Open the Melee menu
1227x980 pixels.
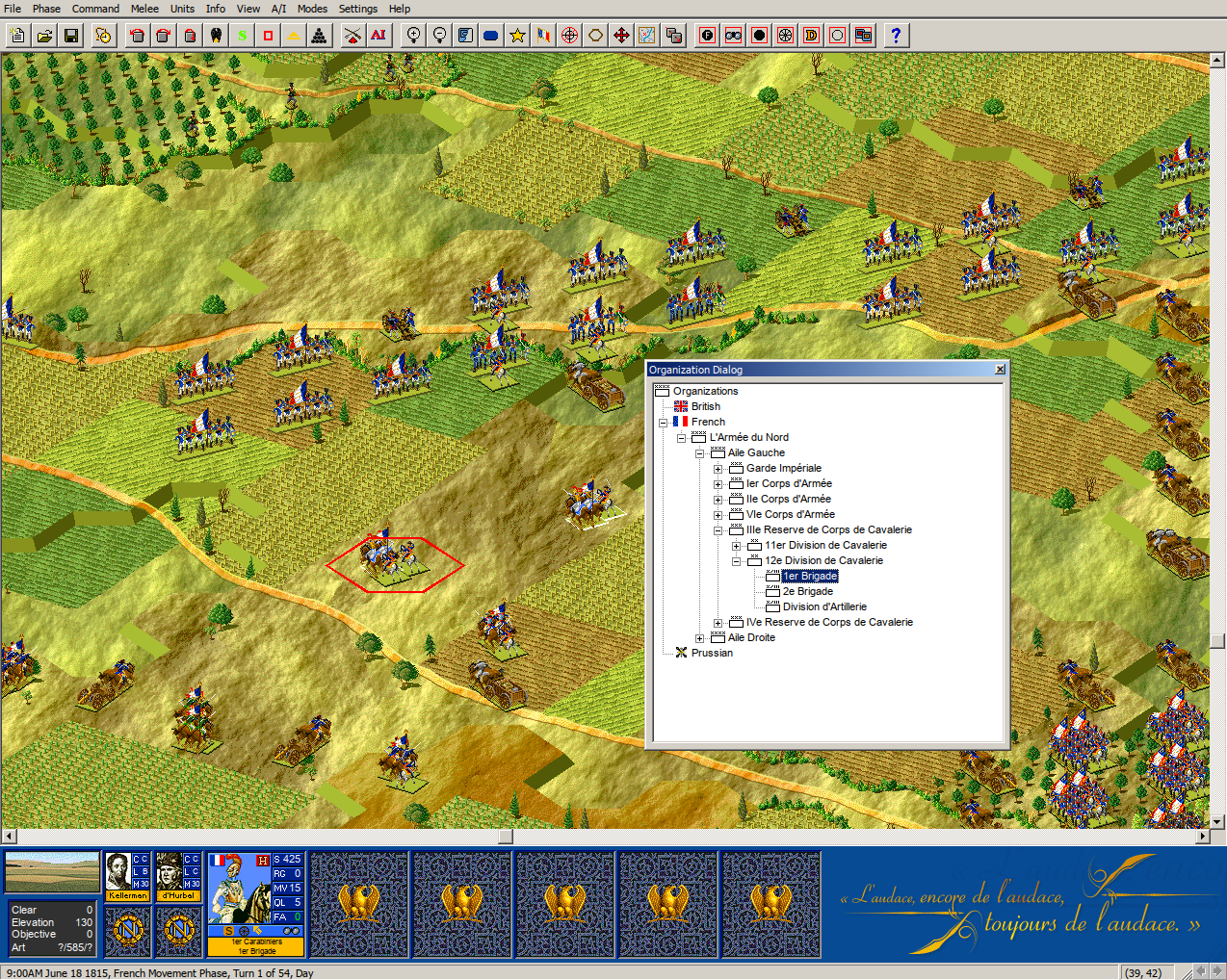coord(144,9)
